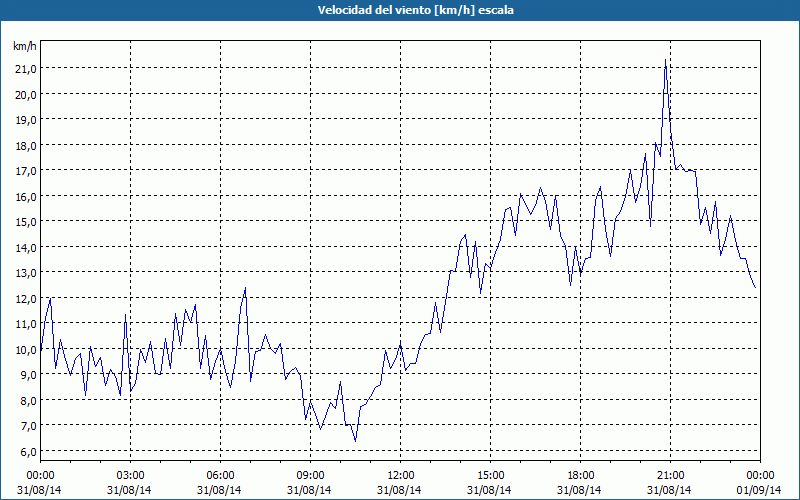Click the 03:00 time axis label
Screen dimensions: 800x500
[x=130, y=476]
